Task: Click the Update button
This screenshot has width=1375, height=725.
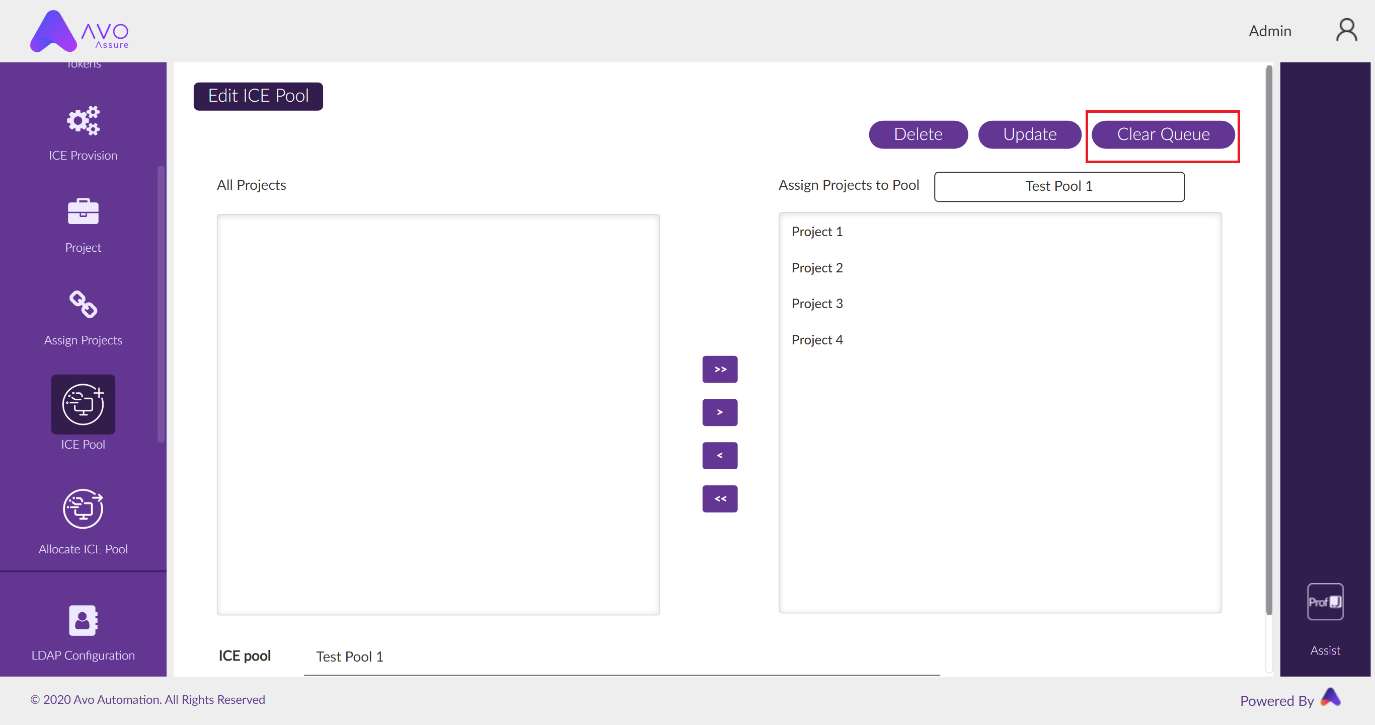Action: click(1030, 134)
